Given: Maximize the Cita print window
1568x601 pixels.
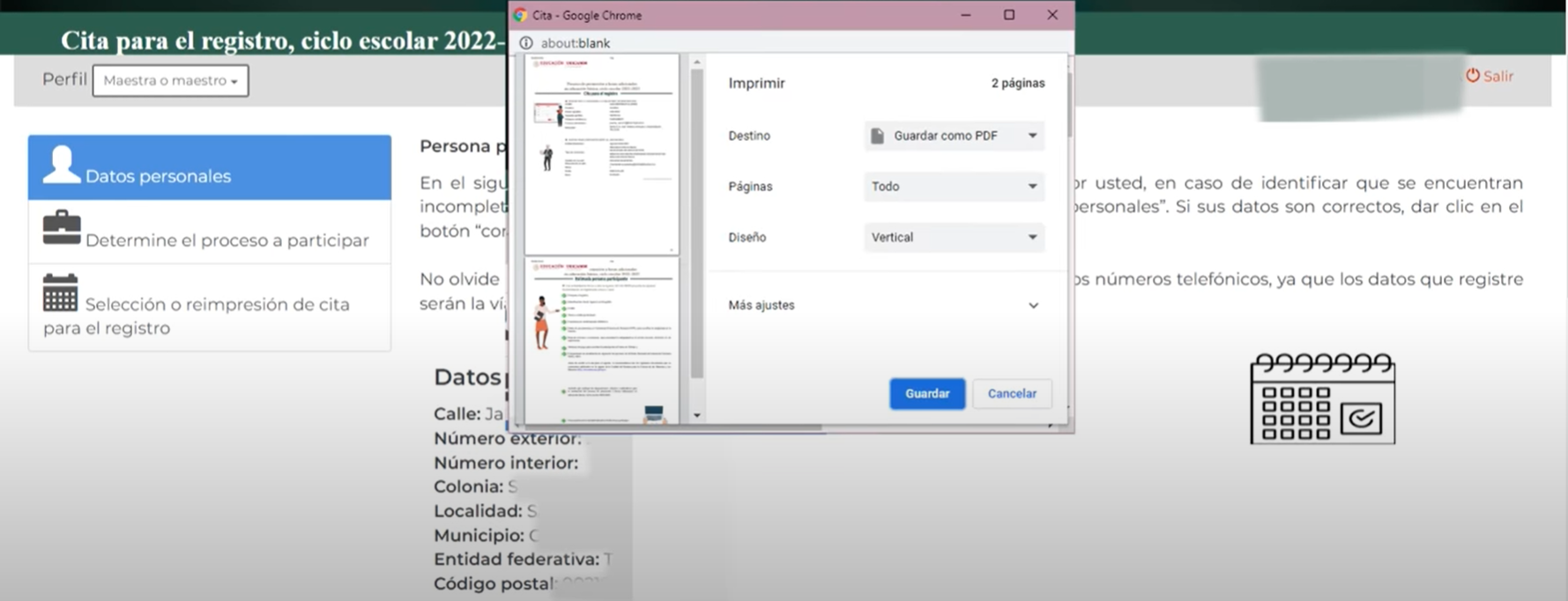Looking at the screenshot, I should (1009, 15).
